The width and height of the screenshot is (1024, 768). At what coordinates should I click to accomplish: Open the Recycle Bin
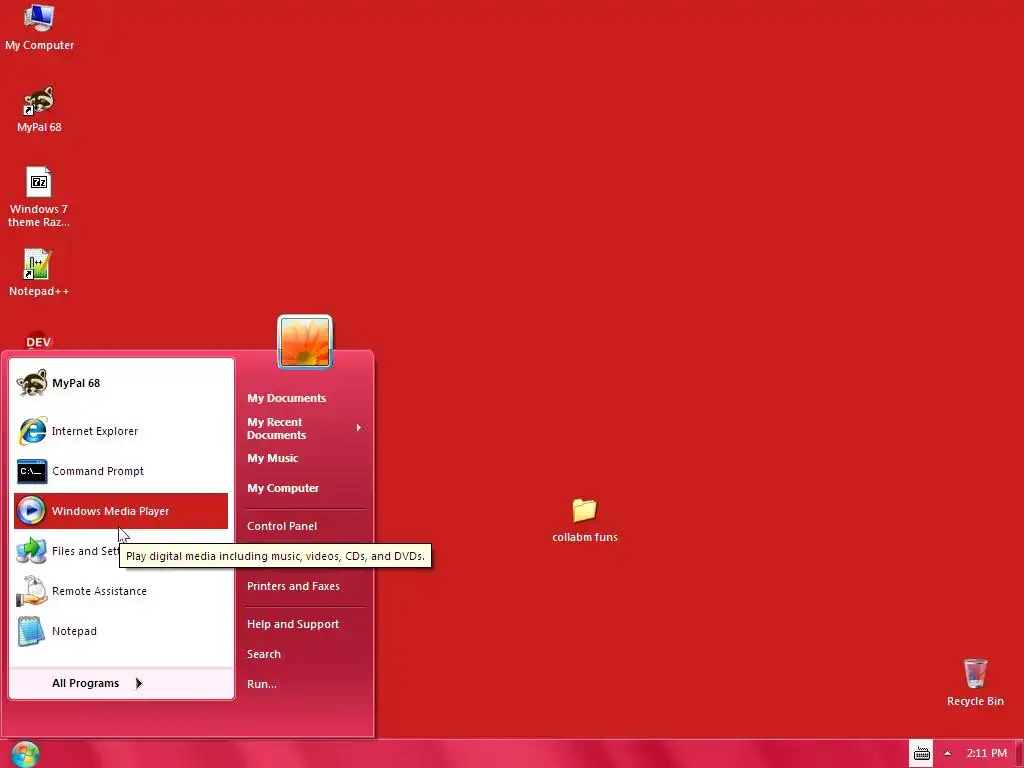click(975, 682)
